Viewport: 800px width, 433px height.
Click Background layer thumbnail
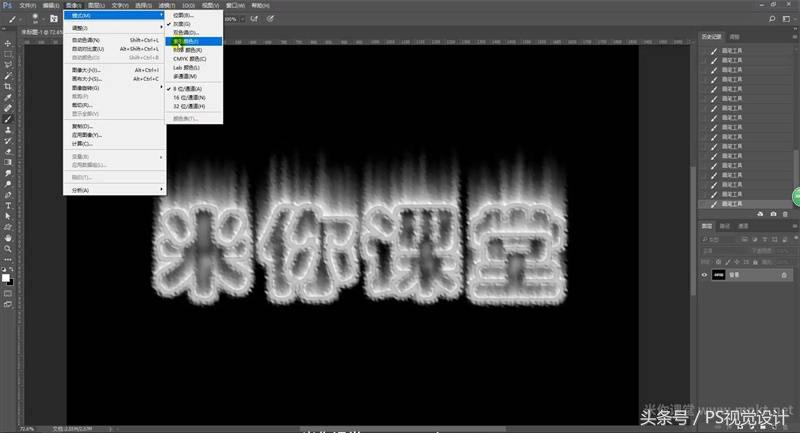pyautogui.click(x=718, y=275)
